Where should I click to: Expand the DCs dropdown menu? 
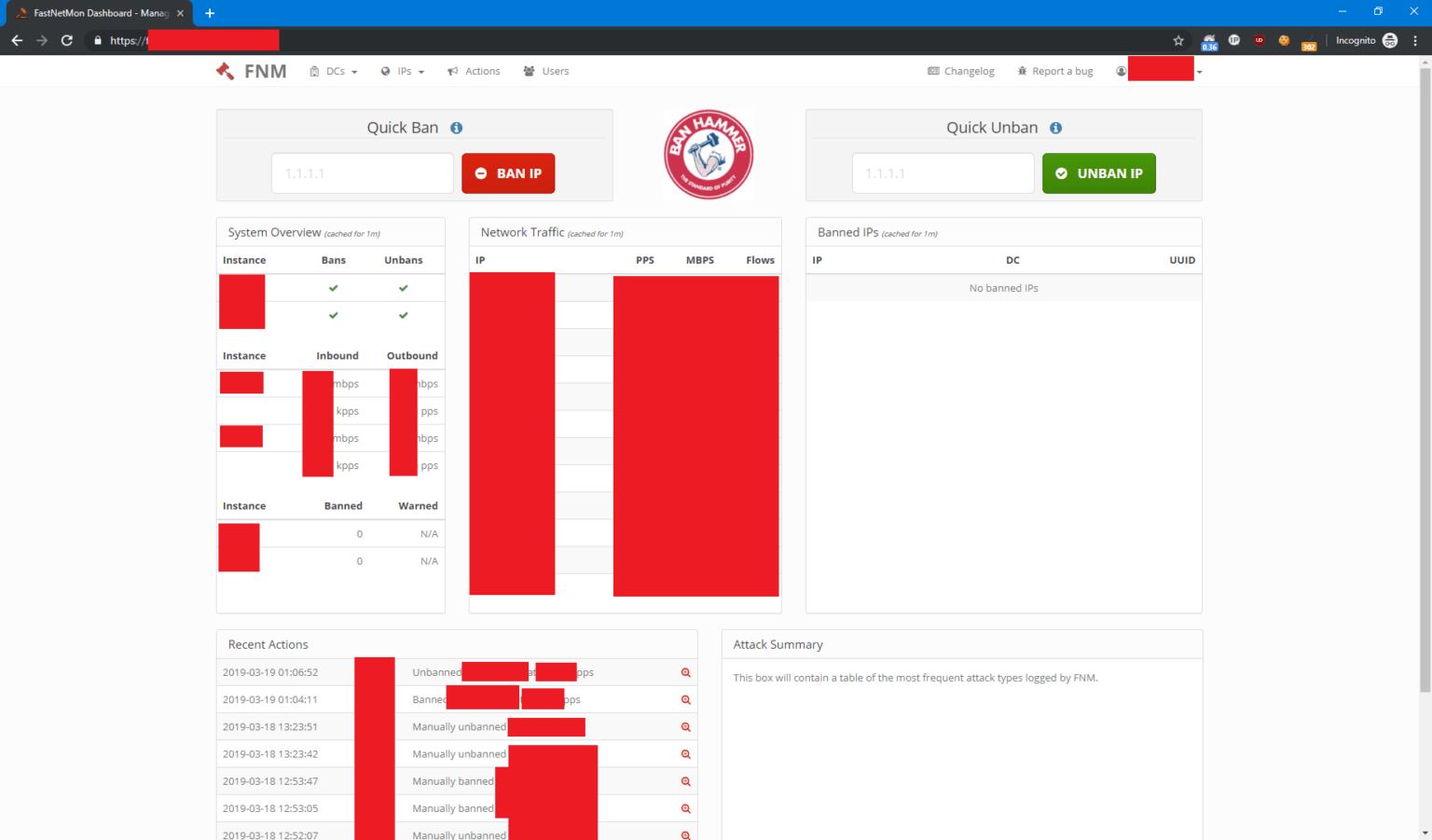pos(334,71)
